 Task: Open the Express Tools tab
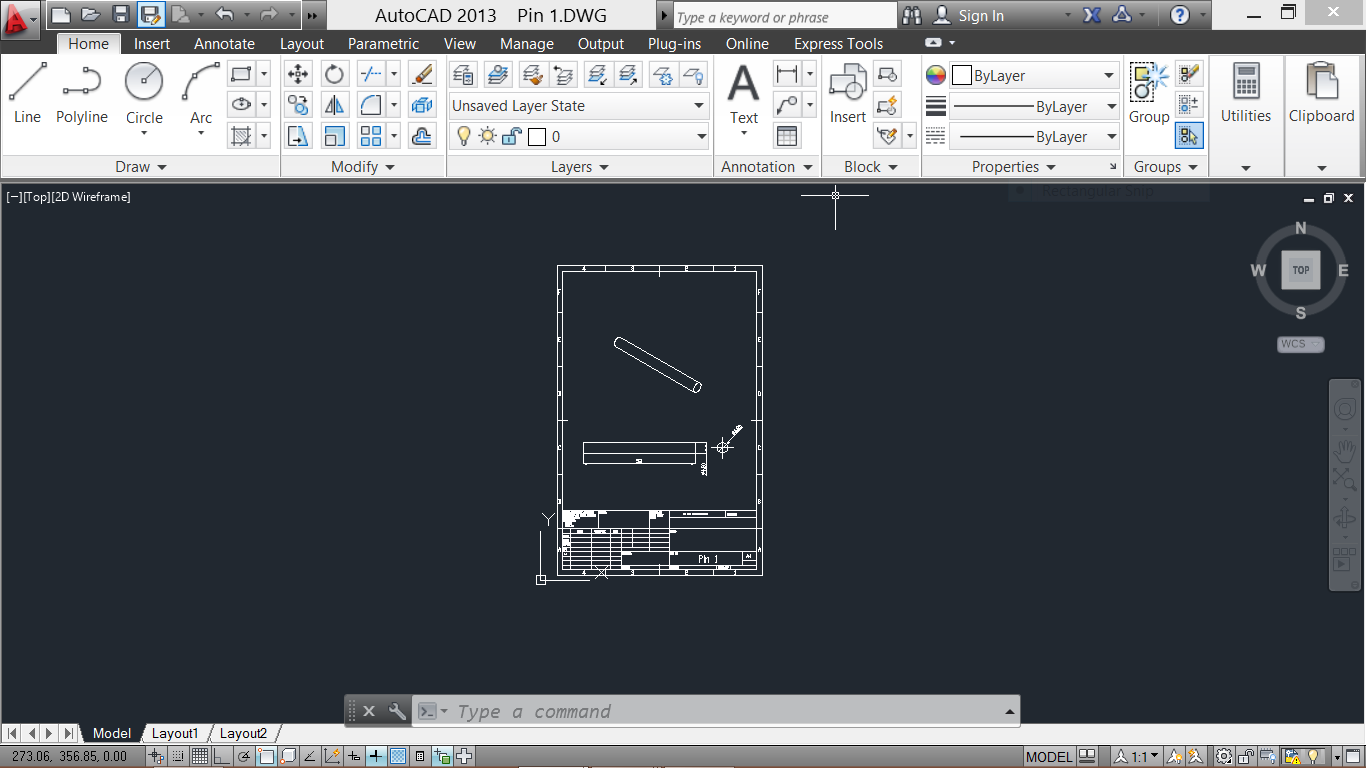[x=839, y=44]
